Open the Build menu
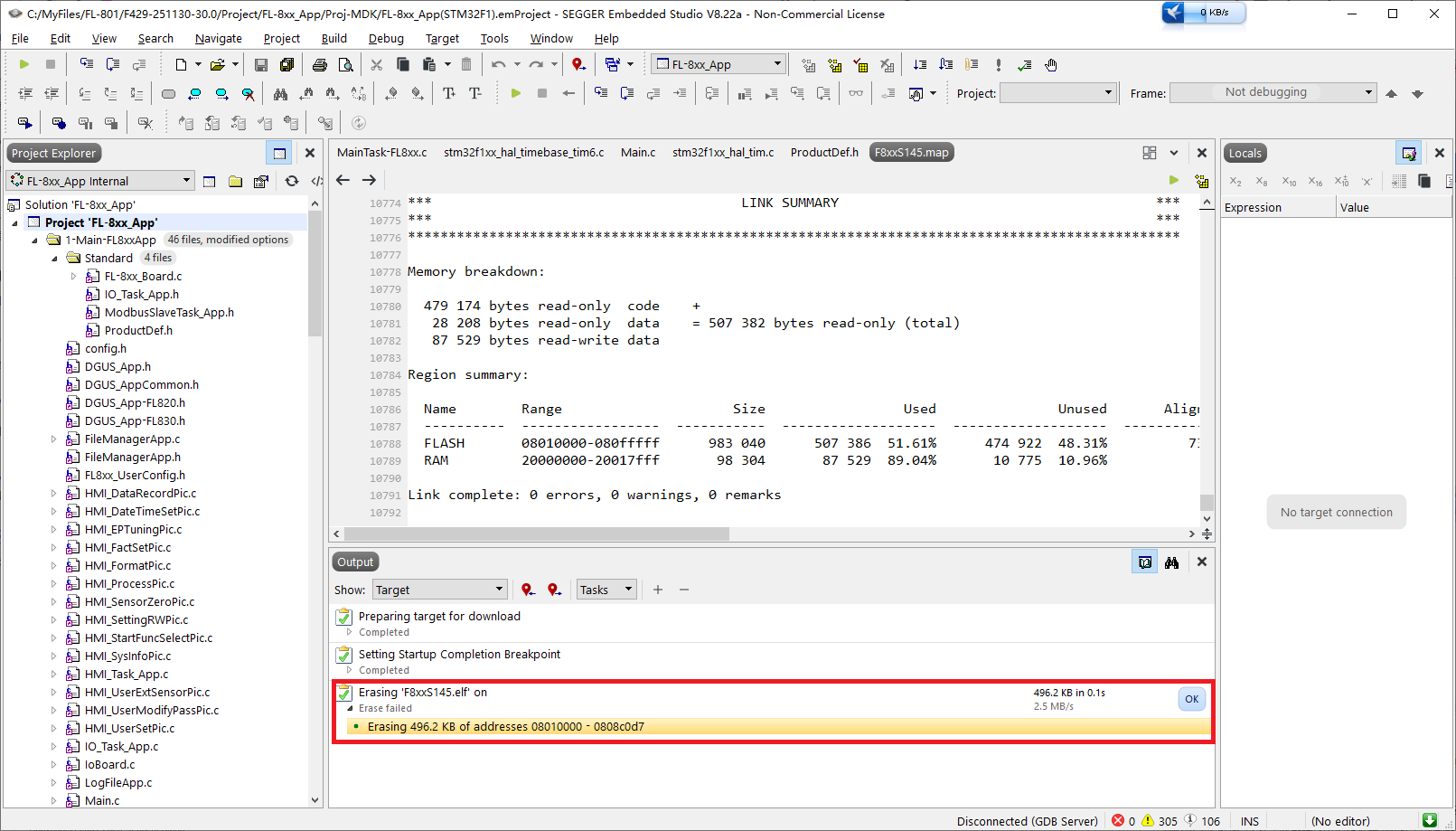Viewport: 1456px width, 831px height. (333, 38)
